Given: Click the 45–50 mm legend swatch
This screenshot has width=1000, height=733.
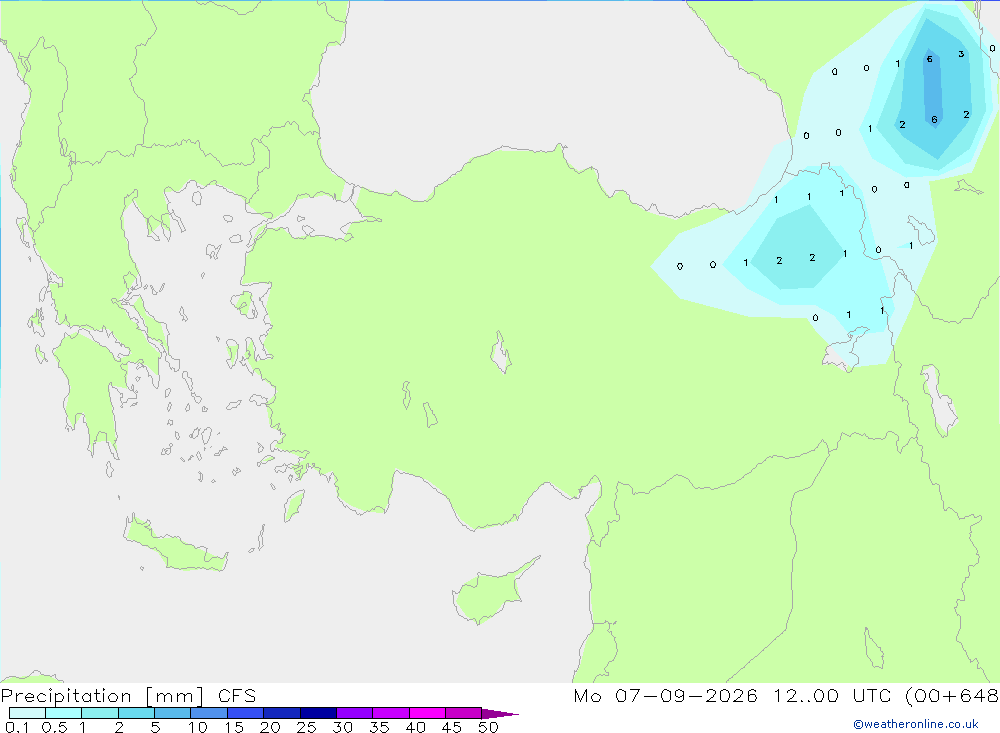Looking at the screenshot, I should (x=464, y=713).
